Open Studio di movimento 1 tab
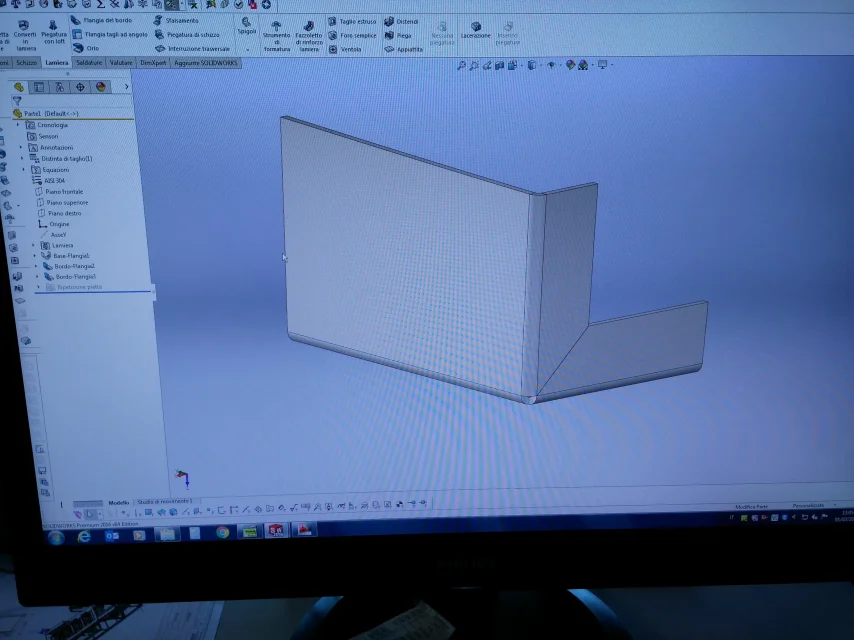 164,501
